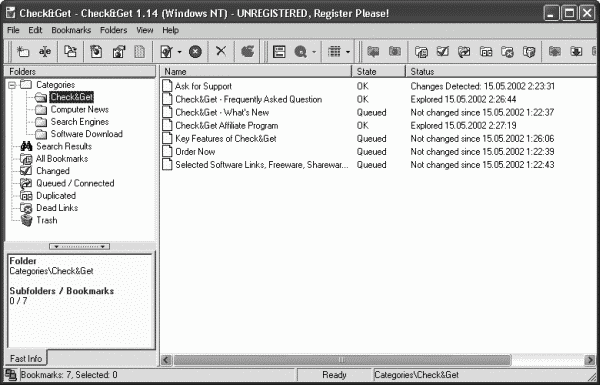The width and height of the screenshot is (600, 385).
Task: Click the bookmark properties lock icon
Action: tap(118, 52)
